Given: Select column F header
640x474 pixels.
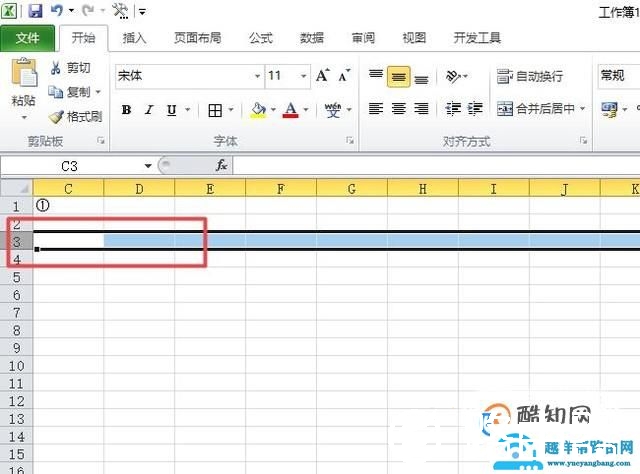Looking at the screenshot, I should click(x=281, y=189).
